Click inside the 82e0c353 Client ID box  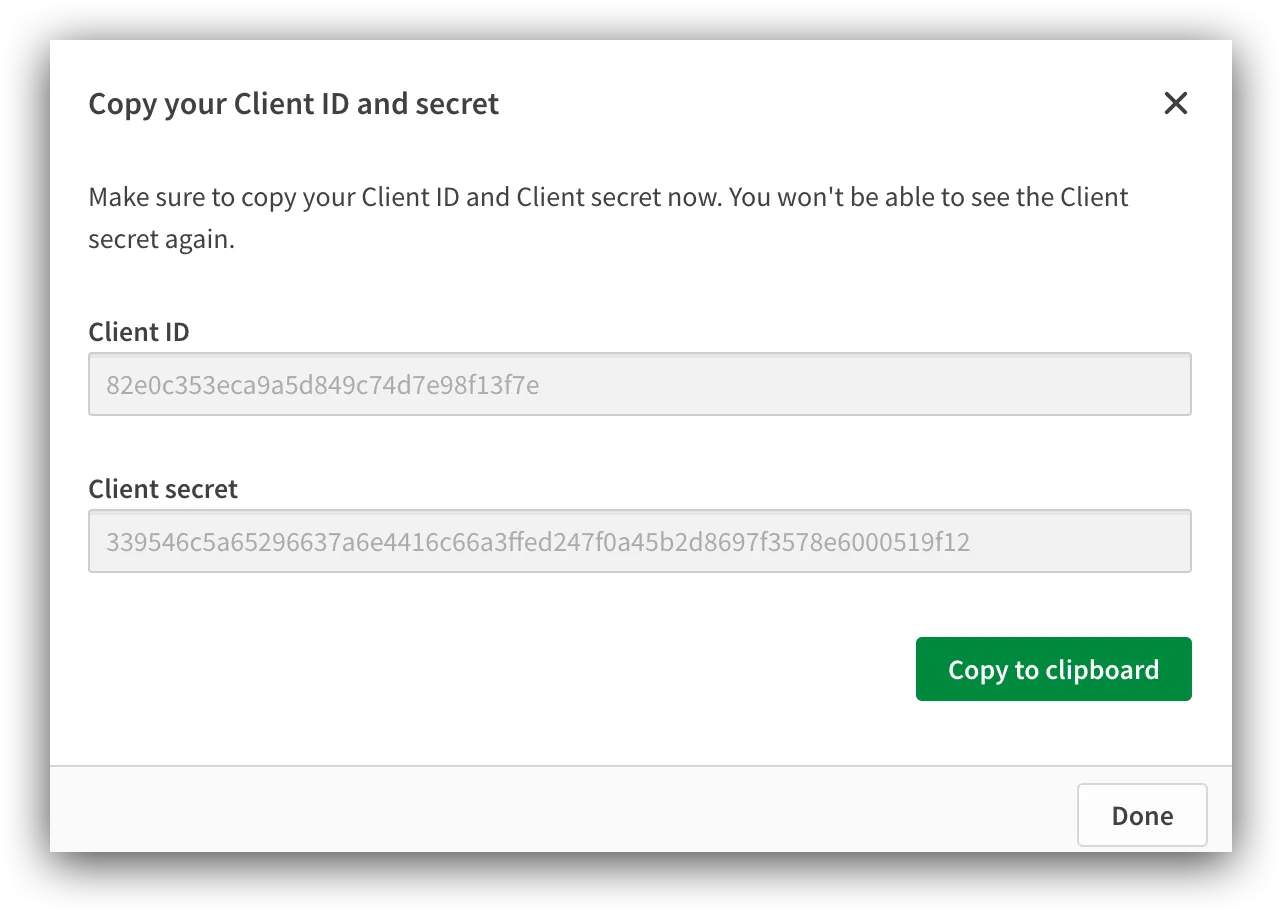pyautogui.click(x=640, y=384)
